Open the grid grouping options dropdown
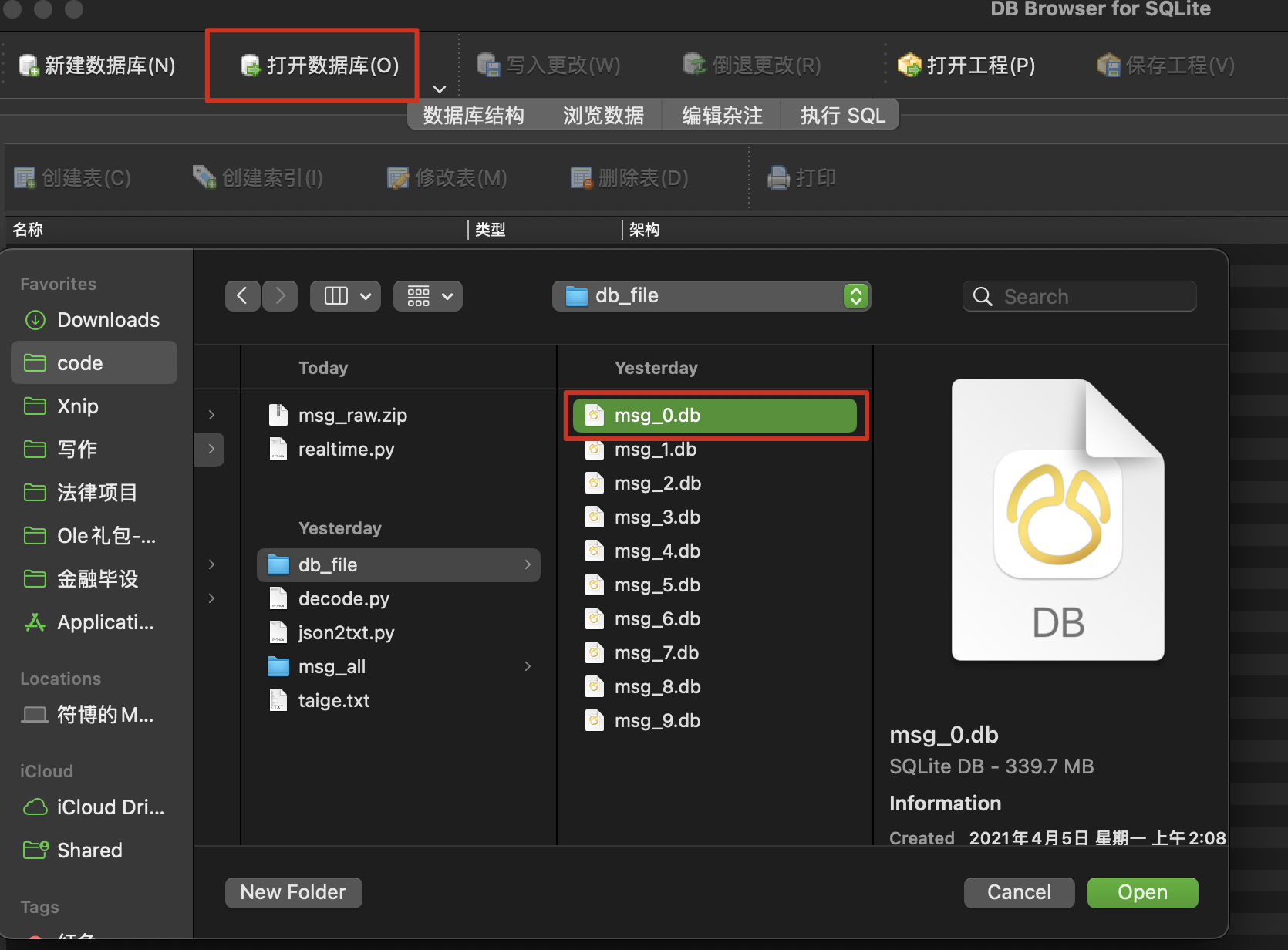Screen dimensions: 1288x950 tap(428, 296)
